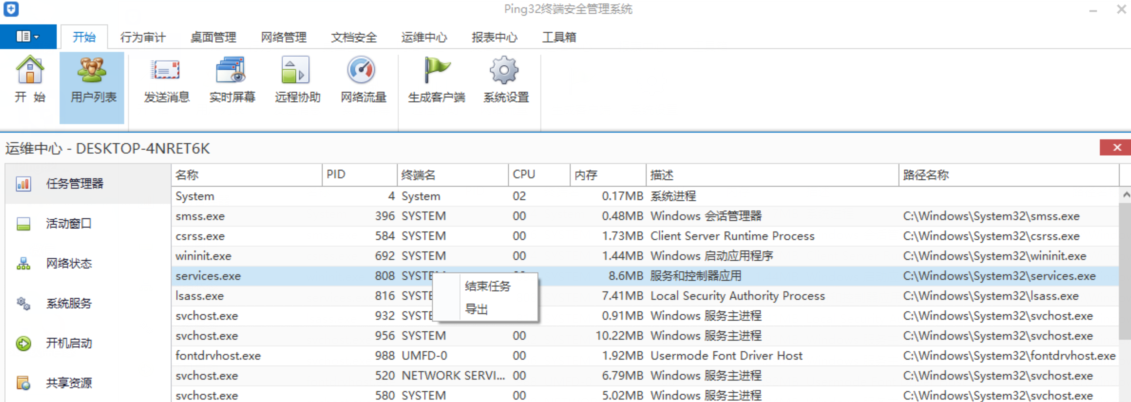Image resolution: width=1131 pixels, height=402 pixels.
Task: Select the svchost.exe row with PID 580
Action: point(645,395)
